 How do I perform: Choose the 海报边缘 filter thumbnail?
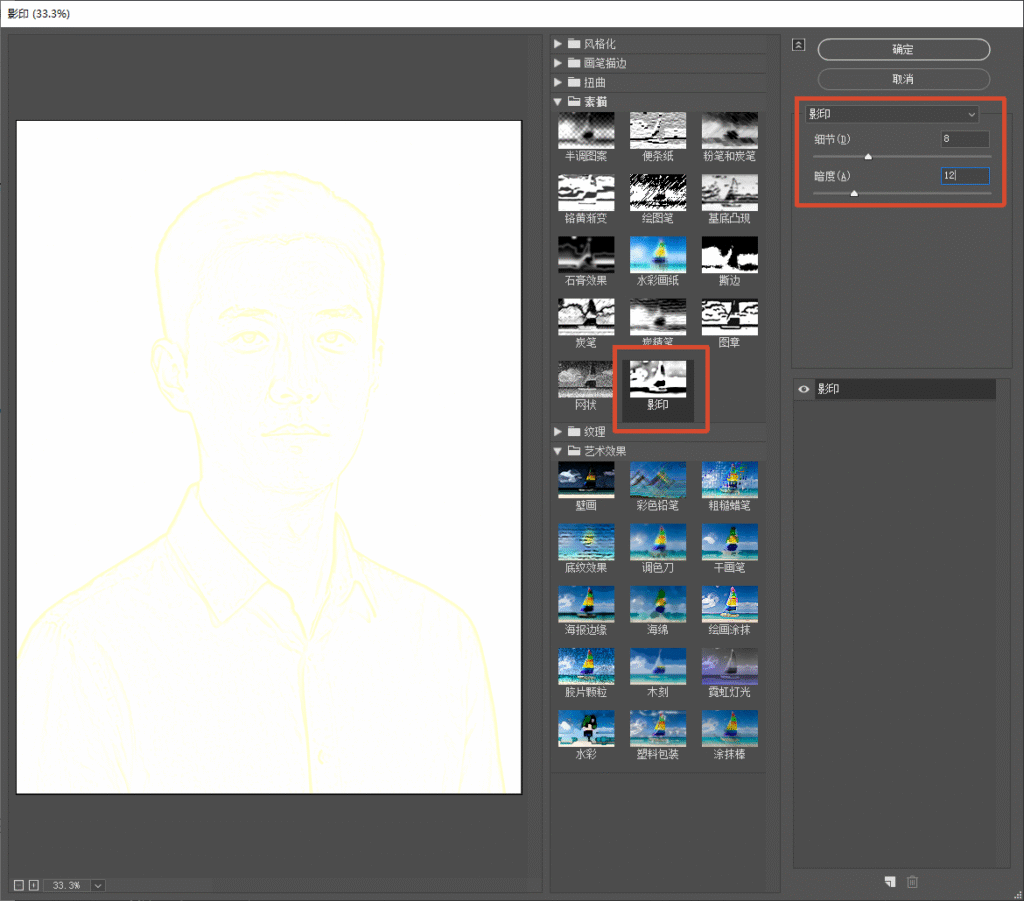586,605
